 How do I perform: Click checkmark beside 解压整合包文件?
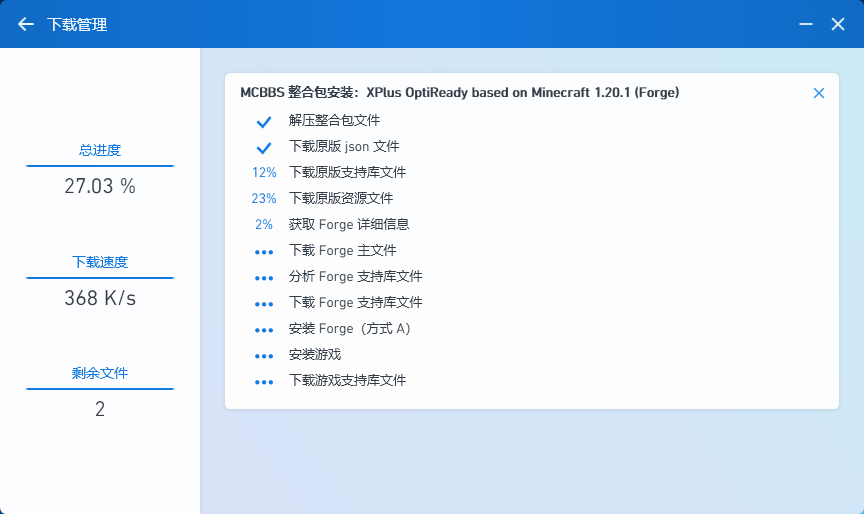click(x=264, y=121)
